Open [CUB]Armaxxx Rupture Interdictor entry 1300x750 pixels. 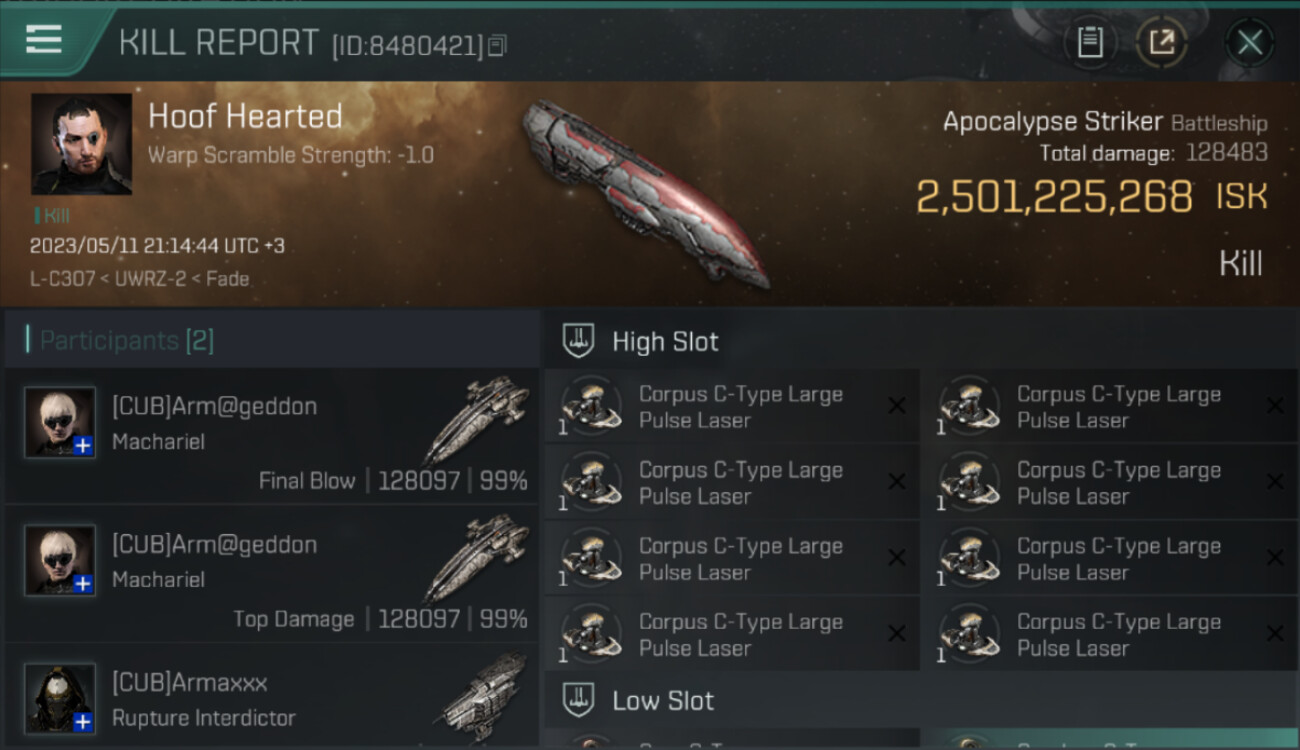[272, 696]
